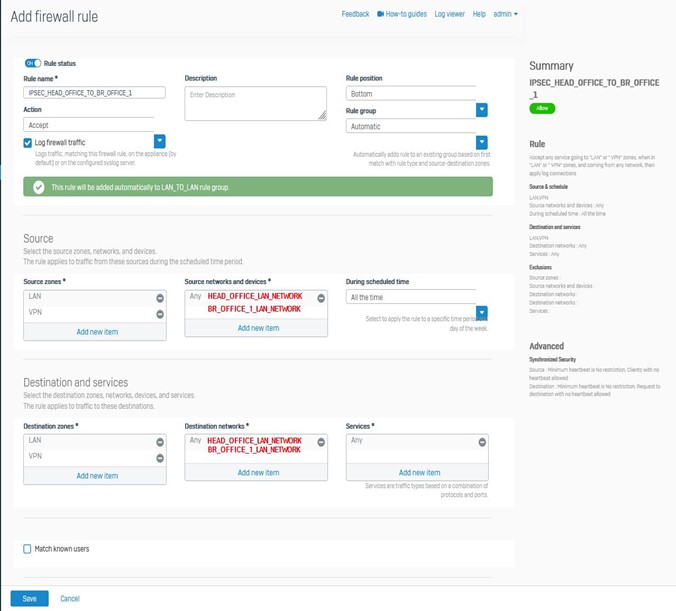Remove VPN from Source zones
Viewport: 676px width, 611px height.
[160, 315]
